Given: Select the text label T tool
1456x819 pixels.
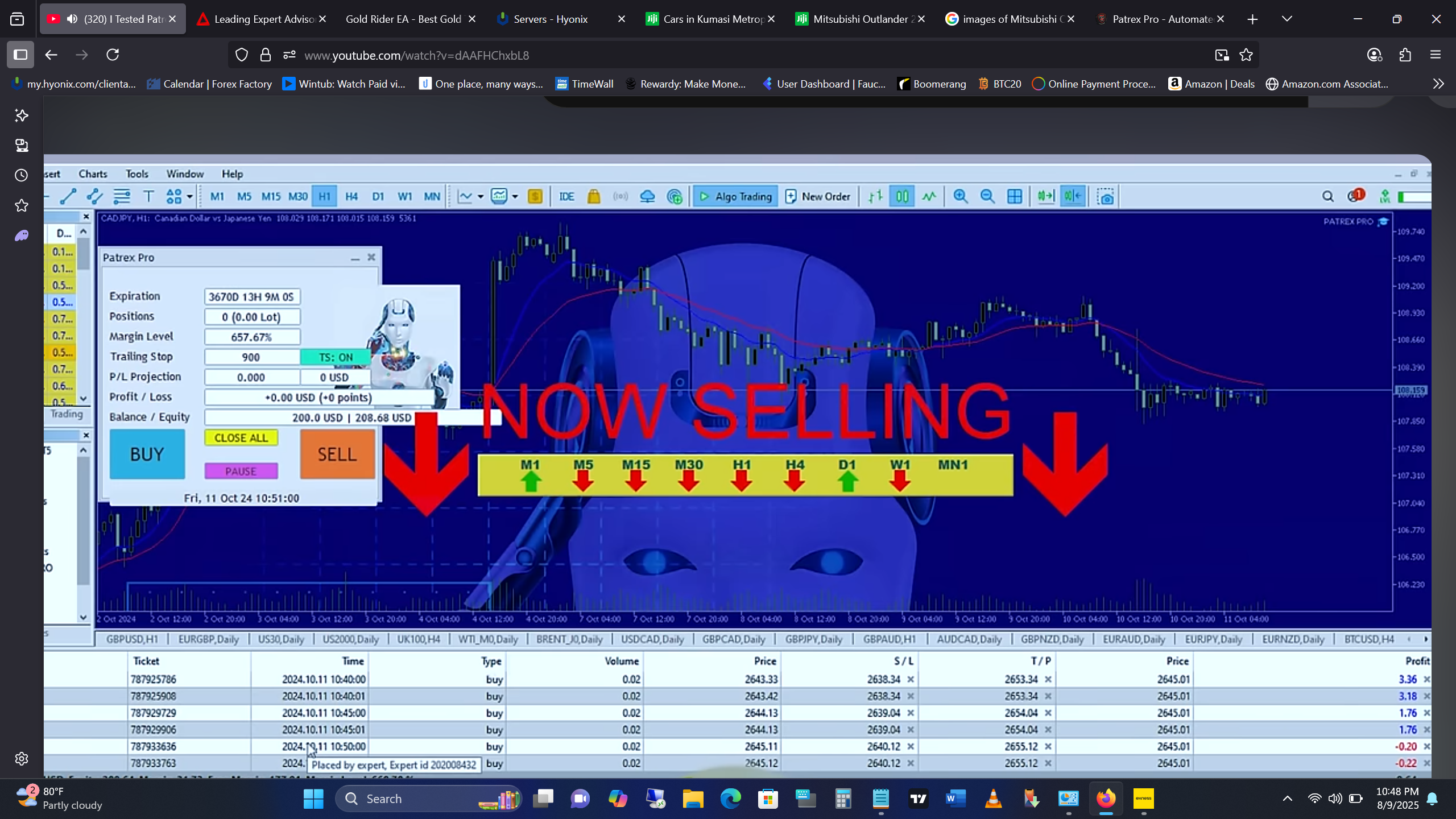Looking at the screenshot, I should pyautogui.click(x=148, y=197).
